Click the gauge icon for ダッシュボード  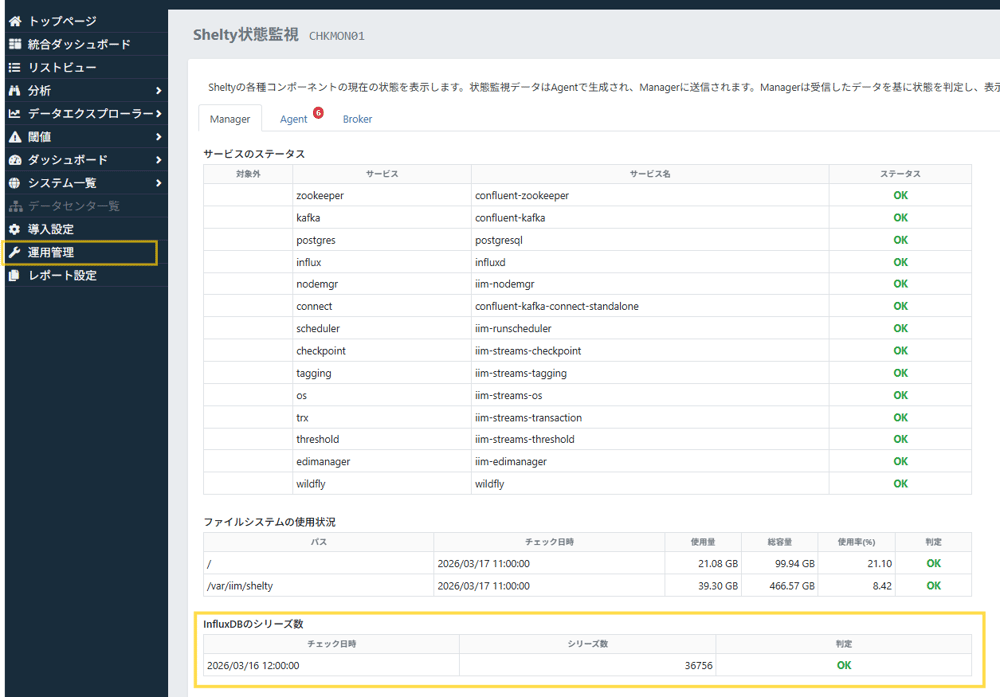coord(15,160)
